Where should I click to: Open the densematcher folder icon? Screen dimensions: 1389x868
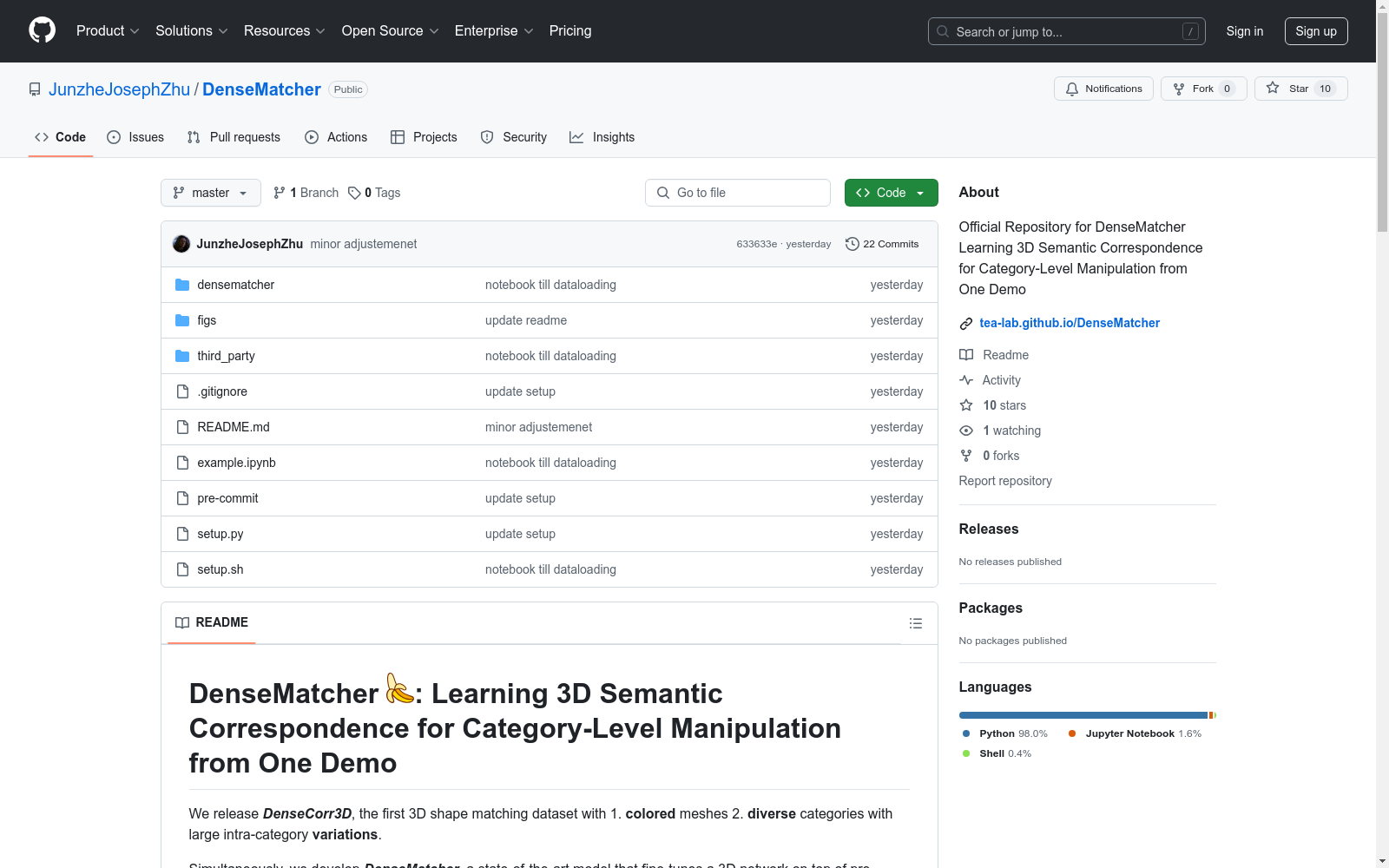point(182,285)
